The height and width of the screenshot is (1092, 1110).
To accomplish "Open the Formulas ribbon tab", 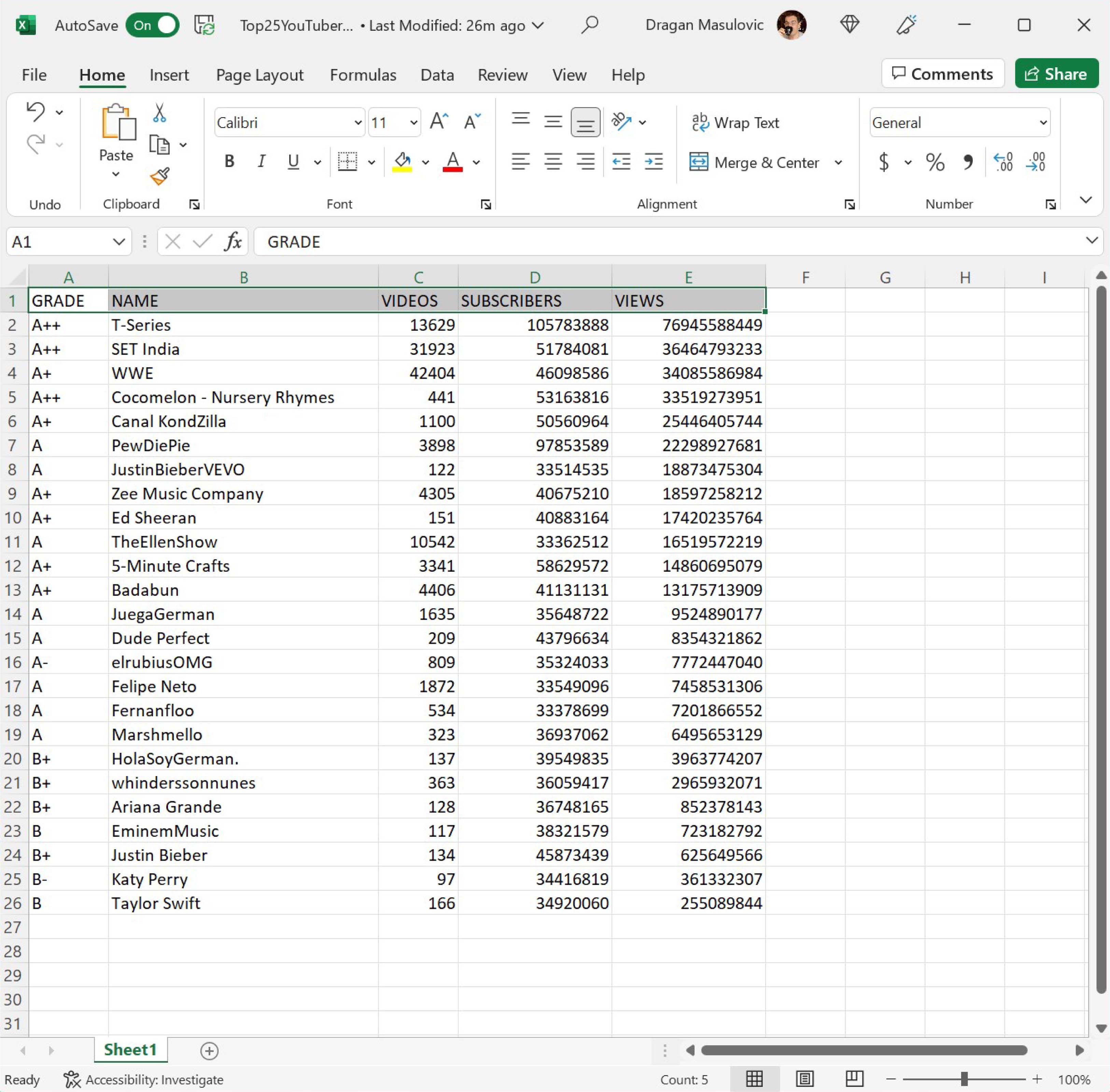I will (362, 75).
